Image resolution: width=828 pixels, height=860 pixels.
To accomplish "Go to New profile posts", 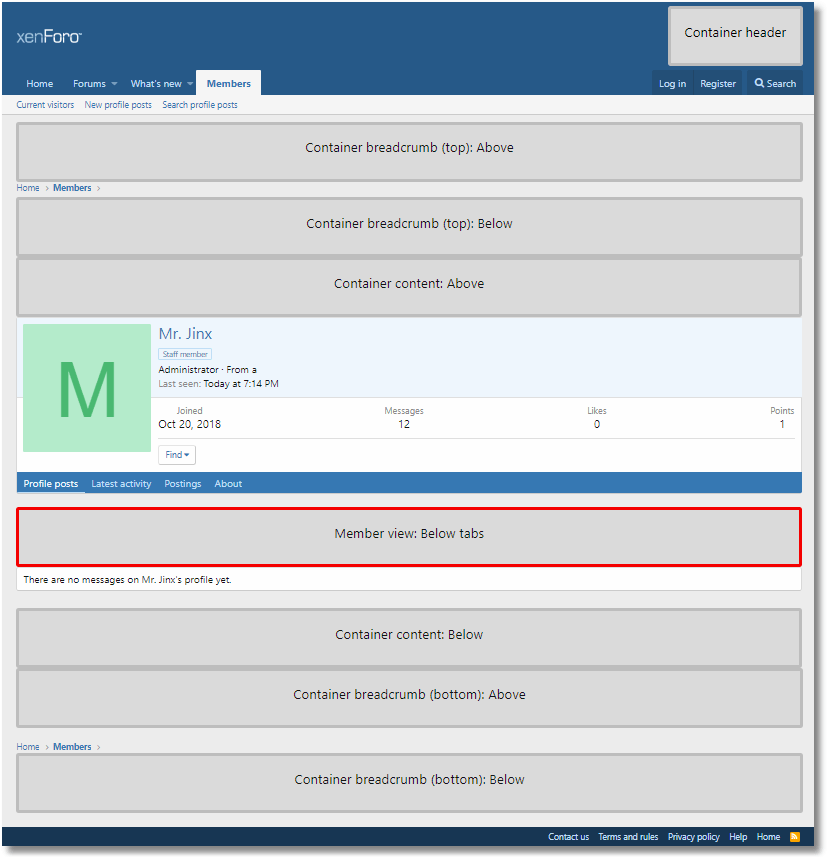I will pos(118,105).
